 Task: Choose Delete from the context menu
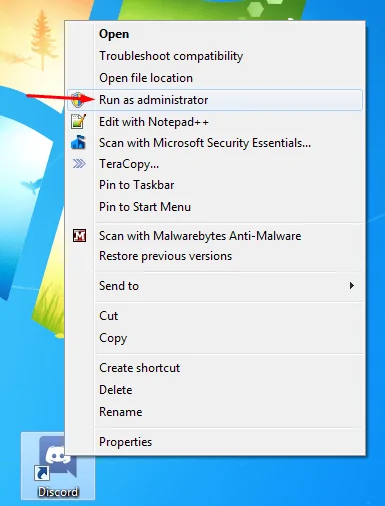pos(215,390)
